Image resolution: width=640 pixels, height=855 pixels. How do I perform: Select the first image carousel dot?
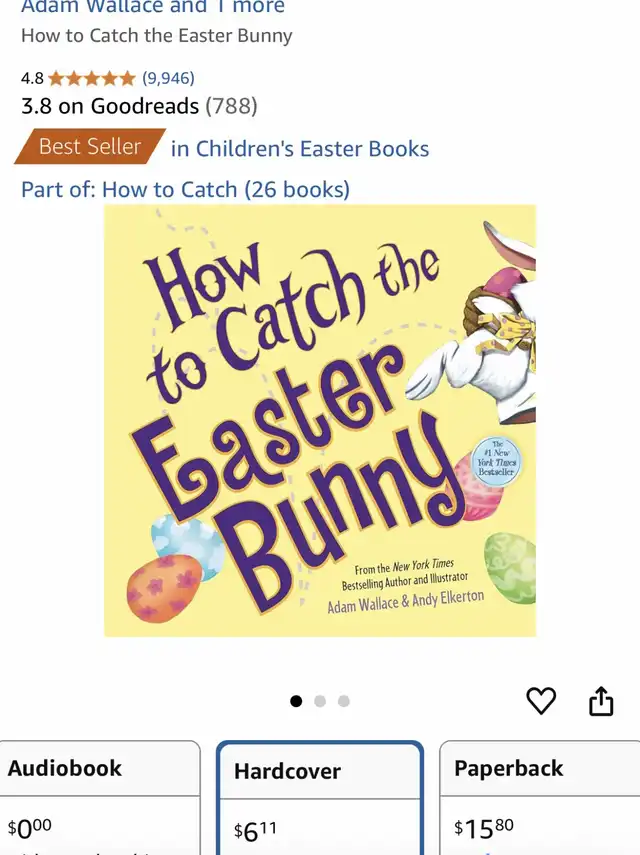(x=296, y=701)
